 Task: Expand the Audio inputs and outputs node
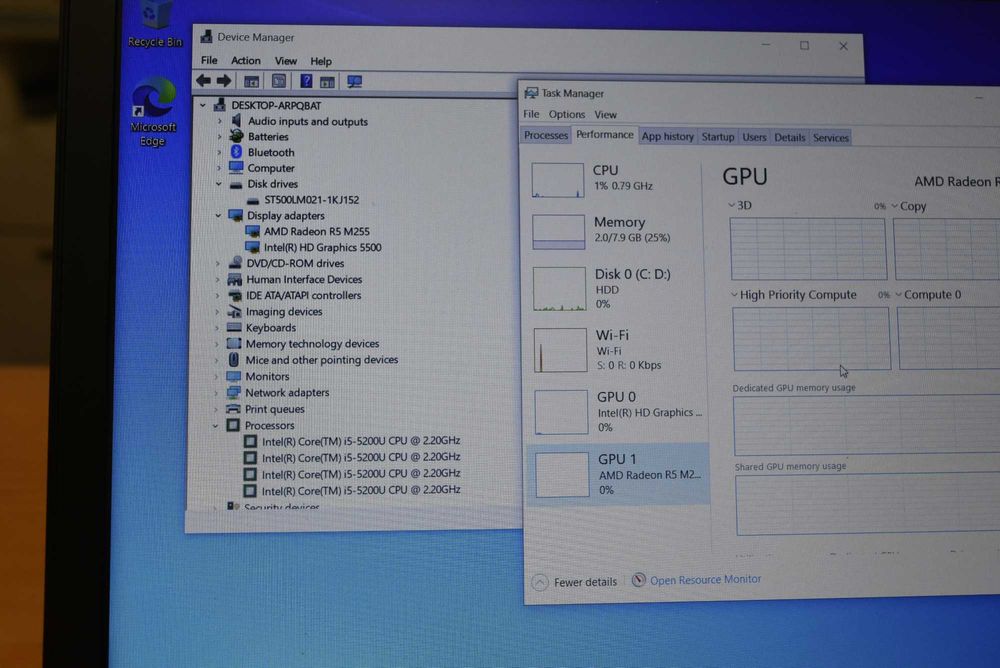click(x=219, y=121)
